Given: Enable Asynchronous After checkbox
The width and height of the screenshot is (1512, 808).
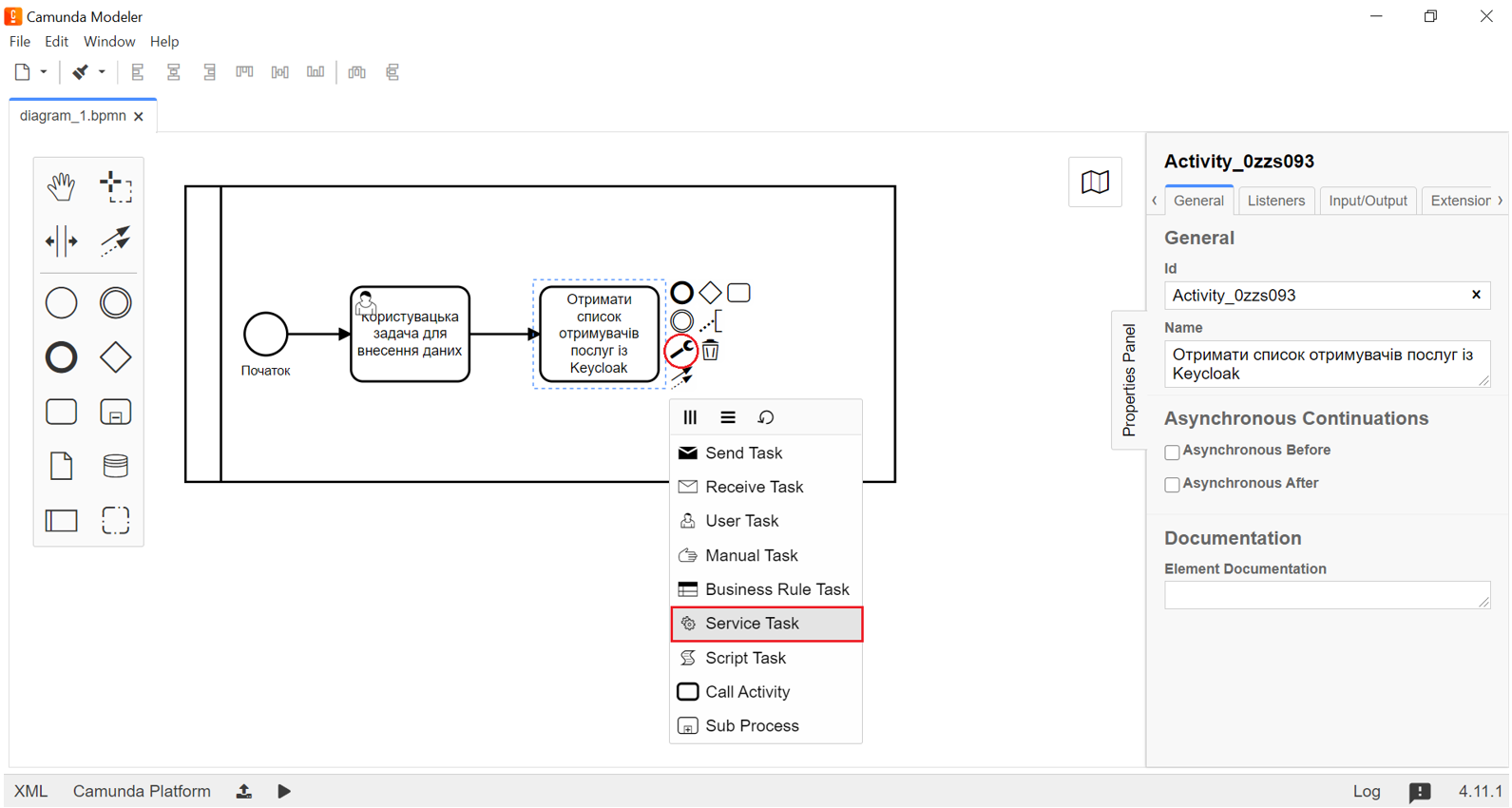Looking at the screenshot, I should [x=1172, y=485].
